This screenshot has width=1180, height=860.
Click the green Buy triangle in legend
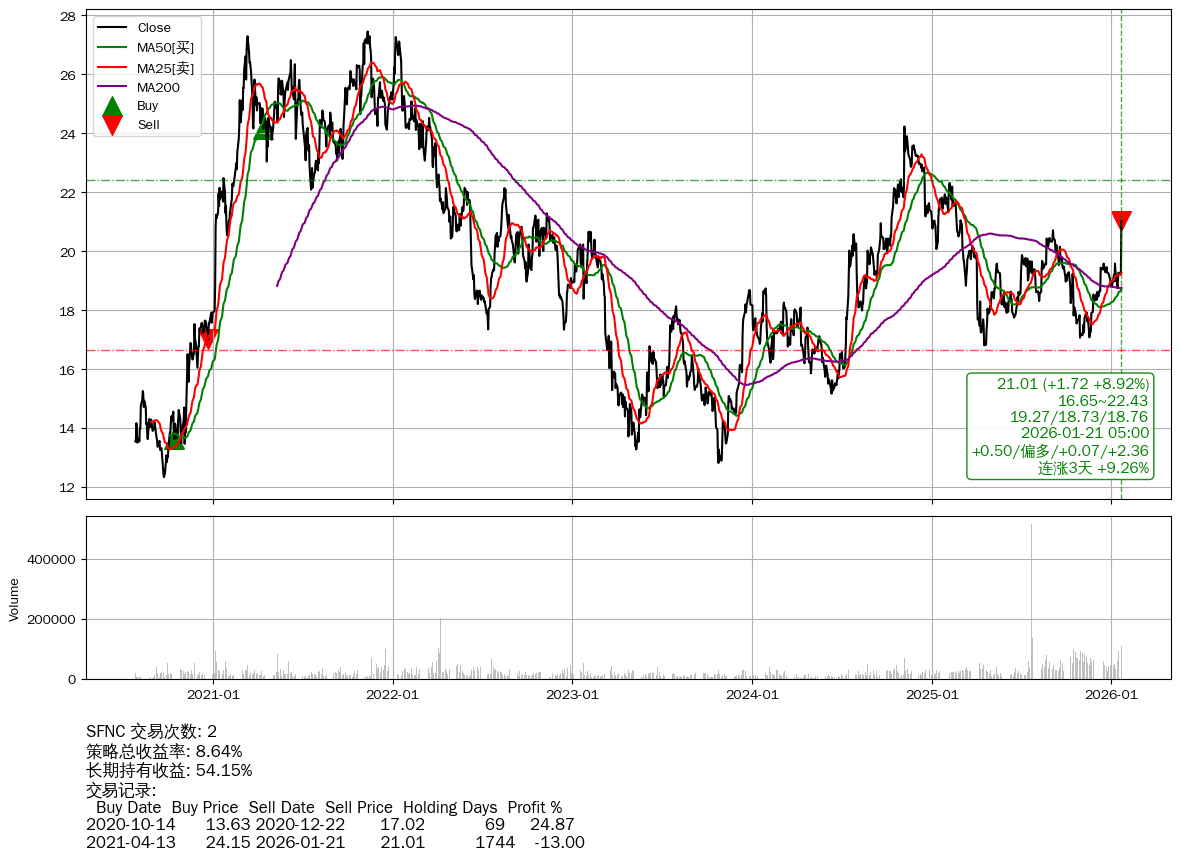pyautogui.click(x=113, y=106)
